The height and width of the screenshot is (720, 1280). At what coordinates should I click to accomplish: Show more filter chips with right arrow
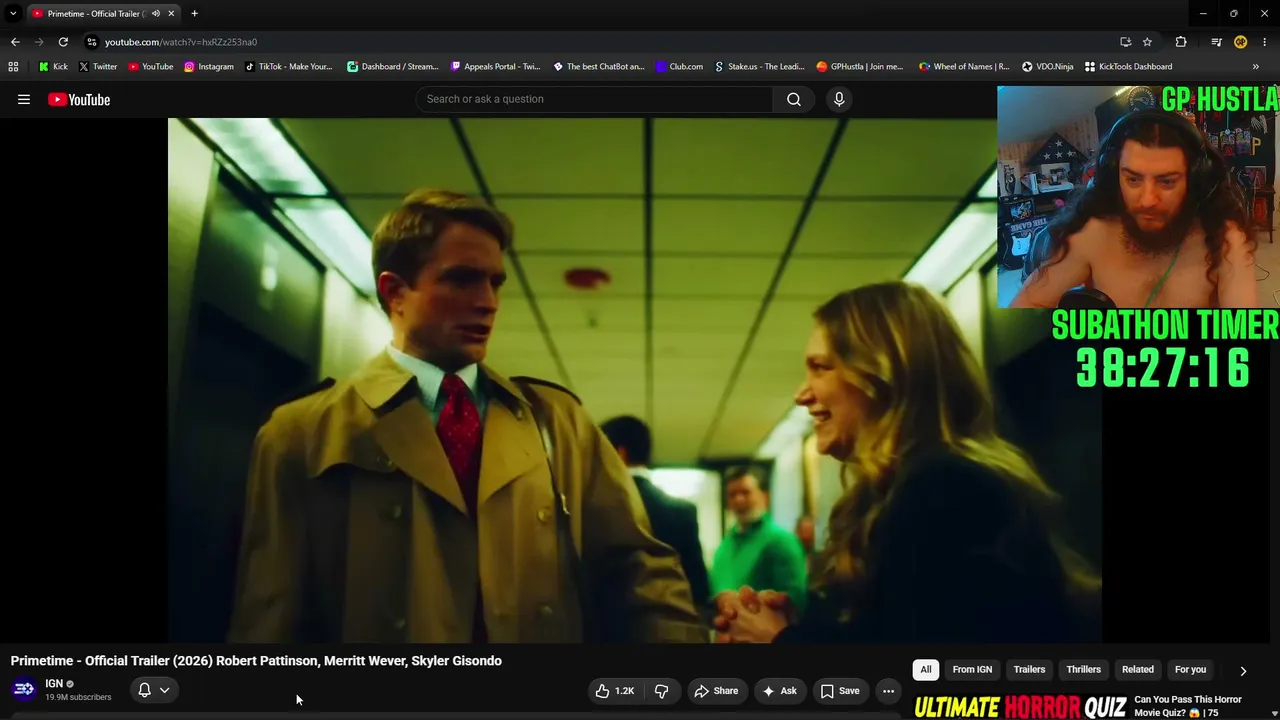1243,671
